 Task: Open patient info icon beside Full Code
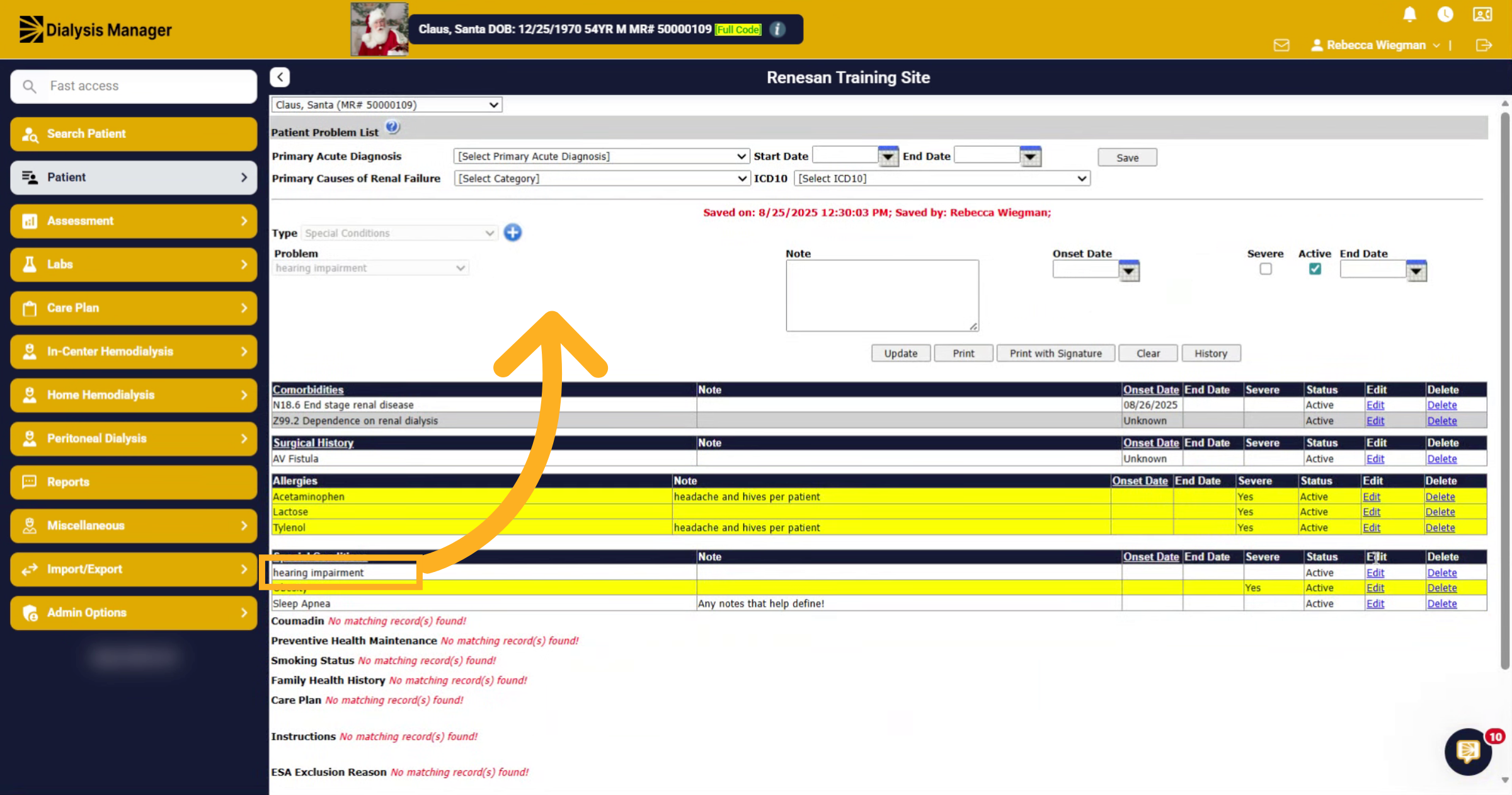tap(778, 30)
